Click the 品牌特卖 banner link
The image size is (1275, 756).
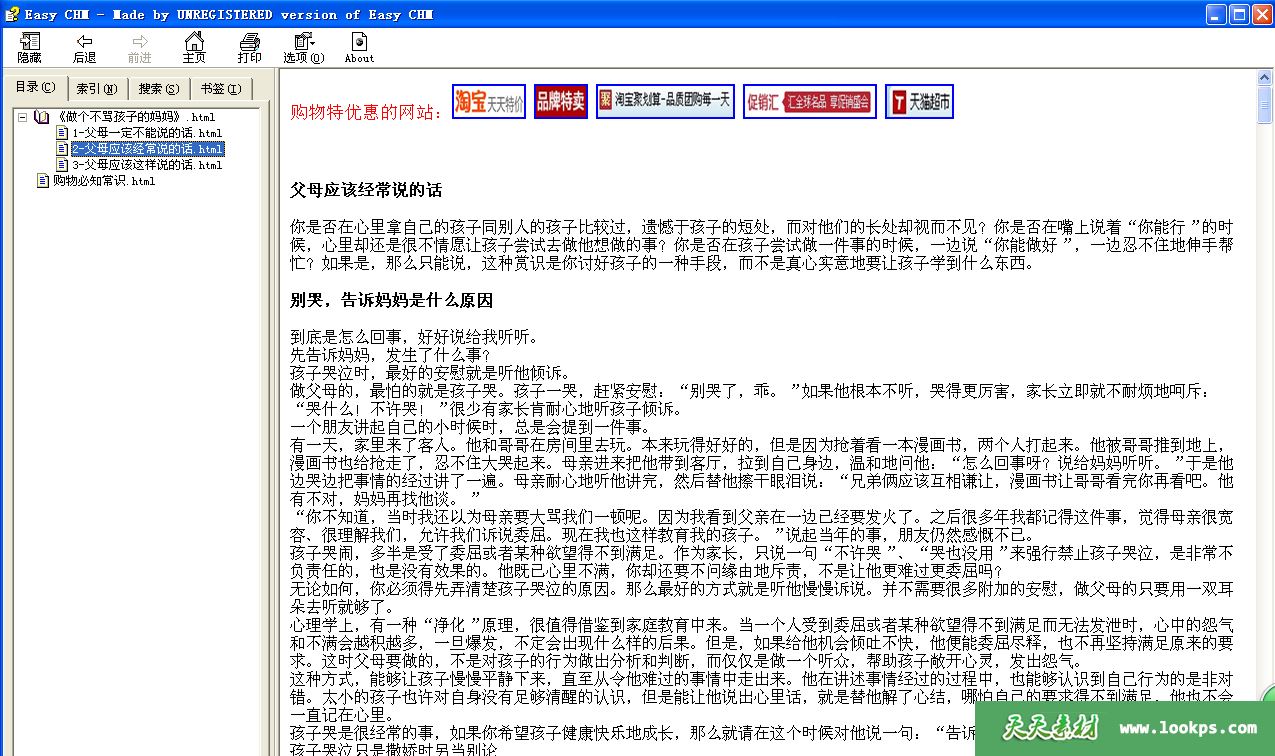point(560,102)
